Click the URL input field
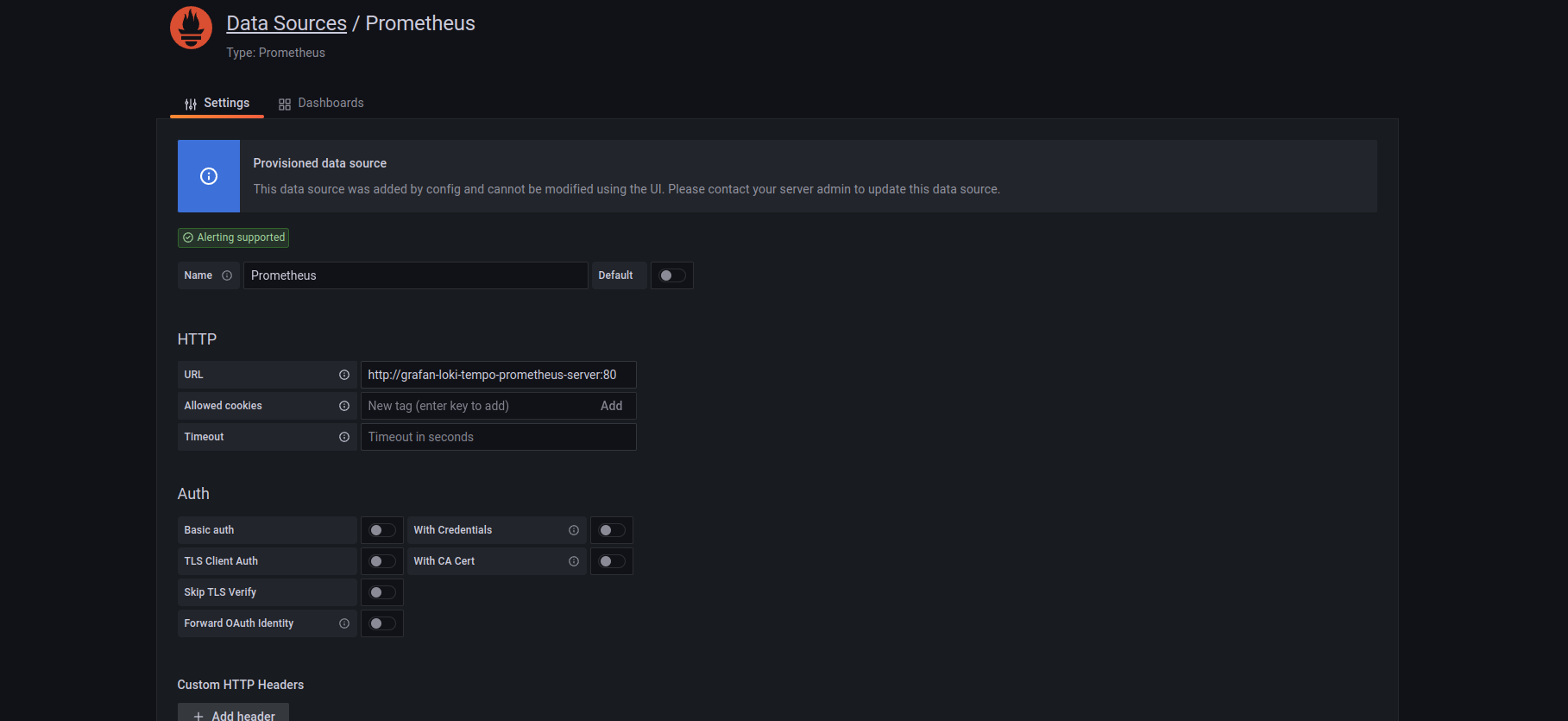 [498, 375]
